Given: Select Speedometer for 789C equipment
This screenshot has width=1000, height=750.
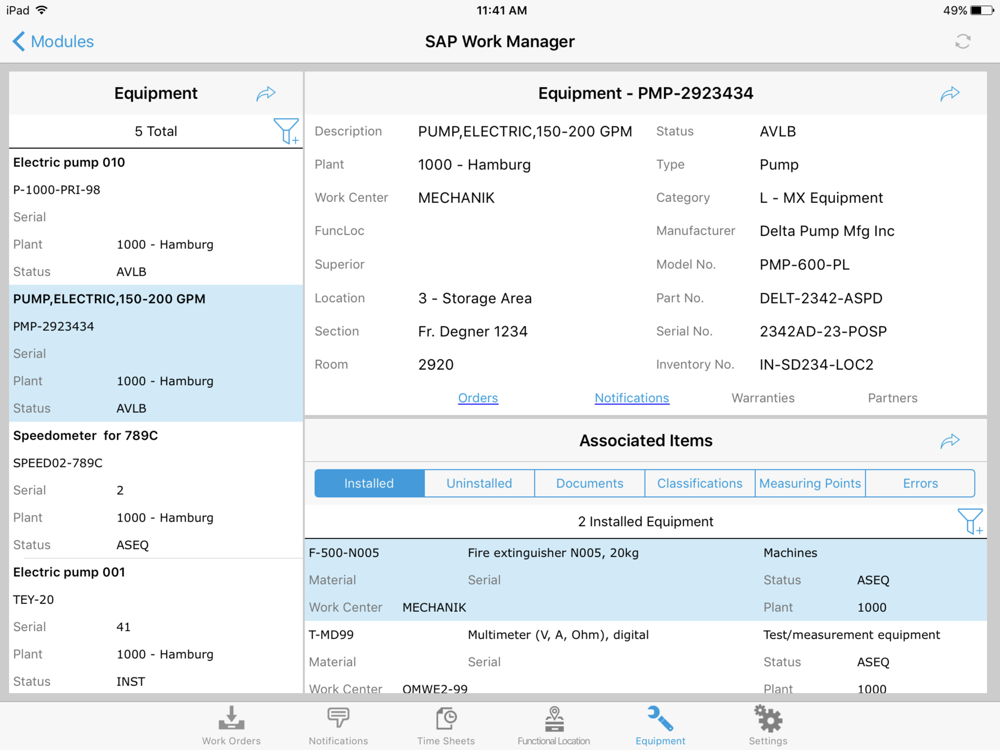Looking at the screenshot, I should pyautogui.click(x=156, y=490).
